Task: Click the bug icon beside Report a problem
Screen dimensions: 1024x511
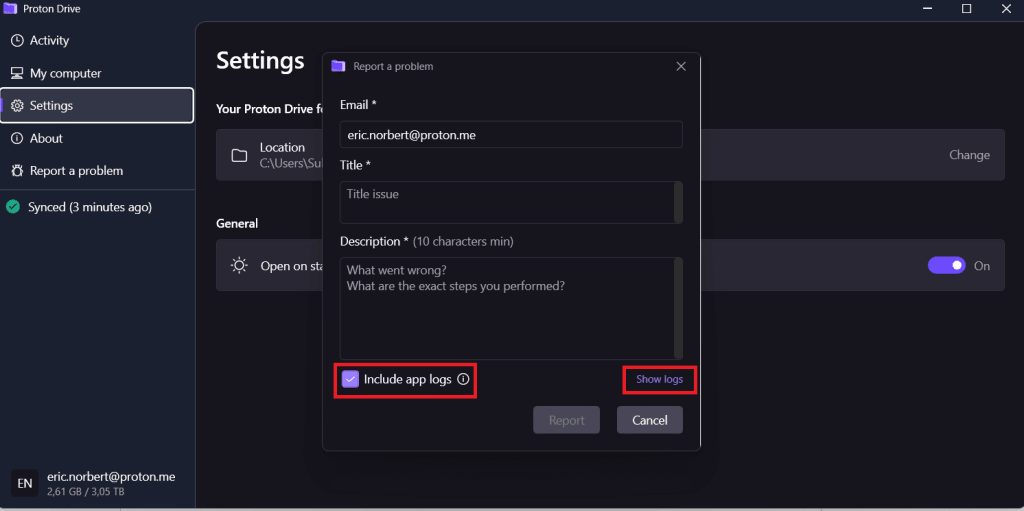Action: pyautogui.click(x=17, y=171)
